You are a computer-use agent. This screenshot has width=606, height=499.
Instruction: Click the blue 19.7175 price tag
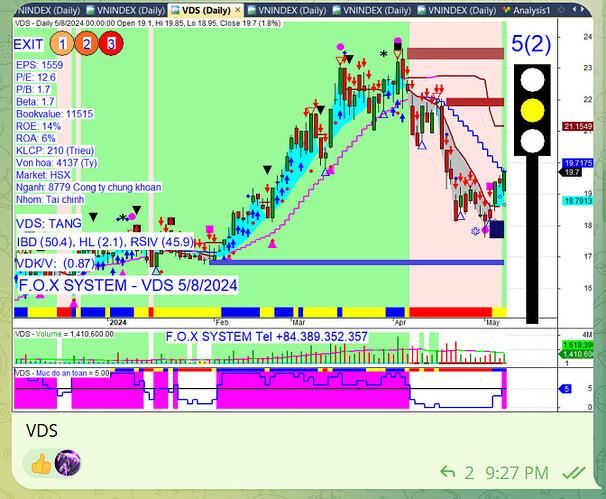click(x=578, y=163)
